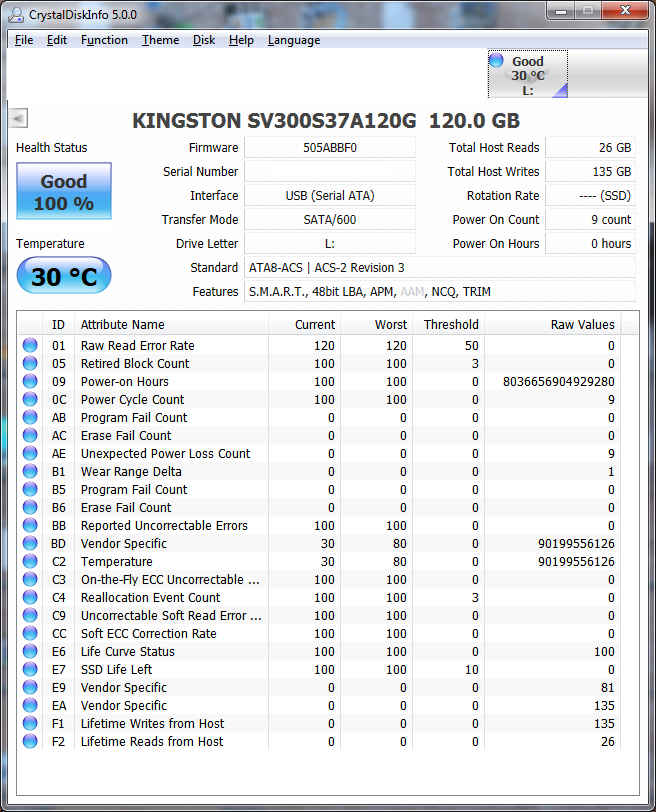Click the Firmware field 505ABBF0

[330, 148]
